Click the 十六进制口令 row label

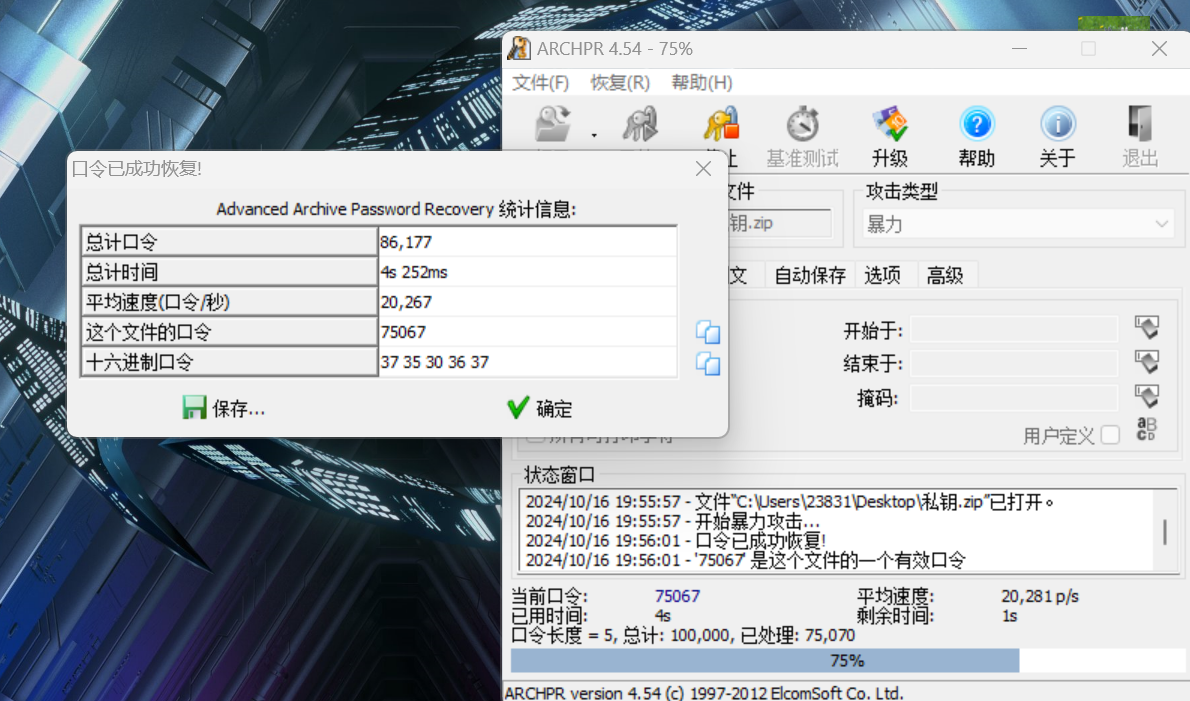tap(229, 362)
